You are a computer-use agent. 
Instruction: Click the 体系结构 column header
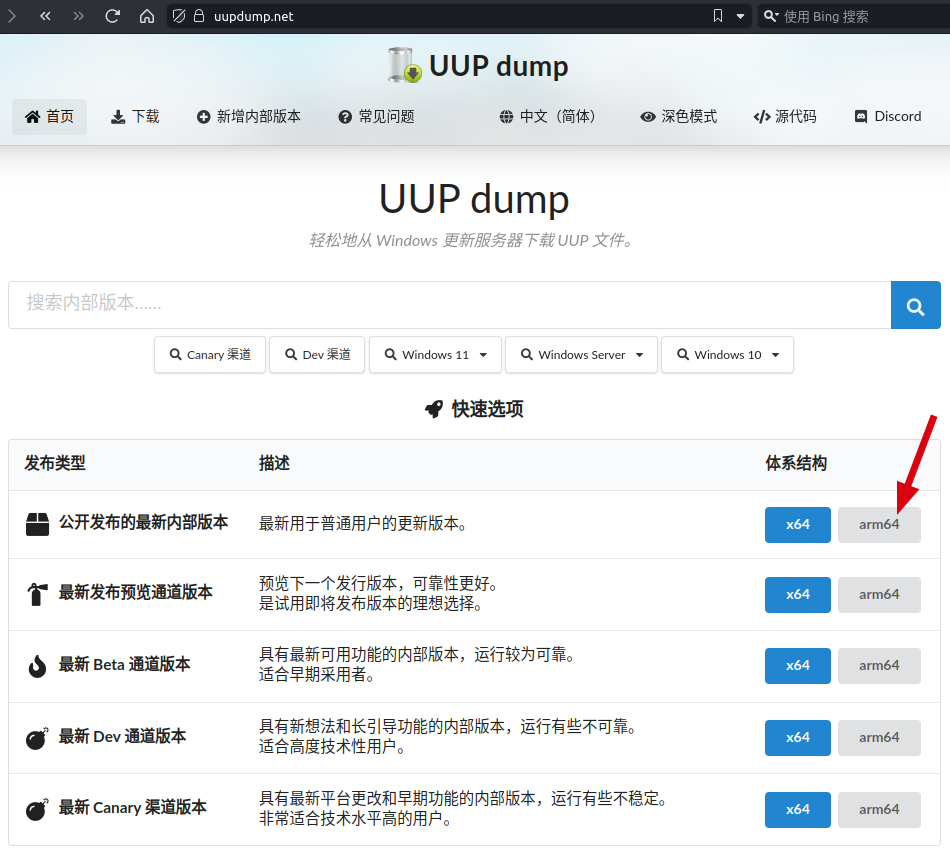(796, 463)
